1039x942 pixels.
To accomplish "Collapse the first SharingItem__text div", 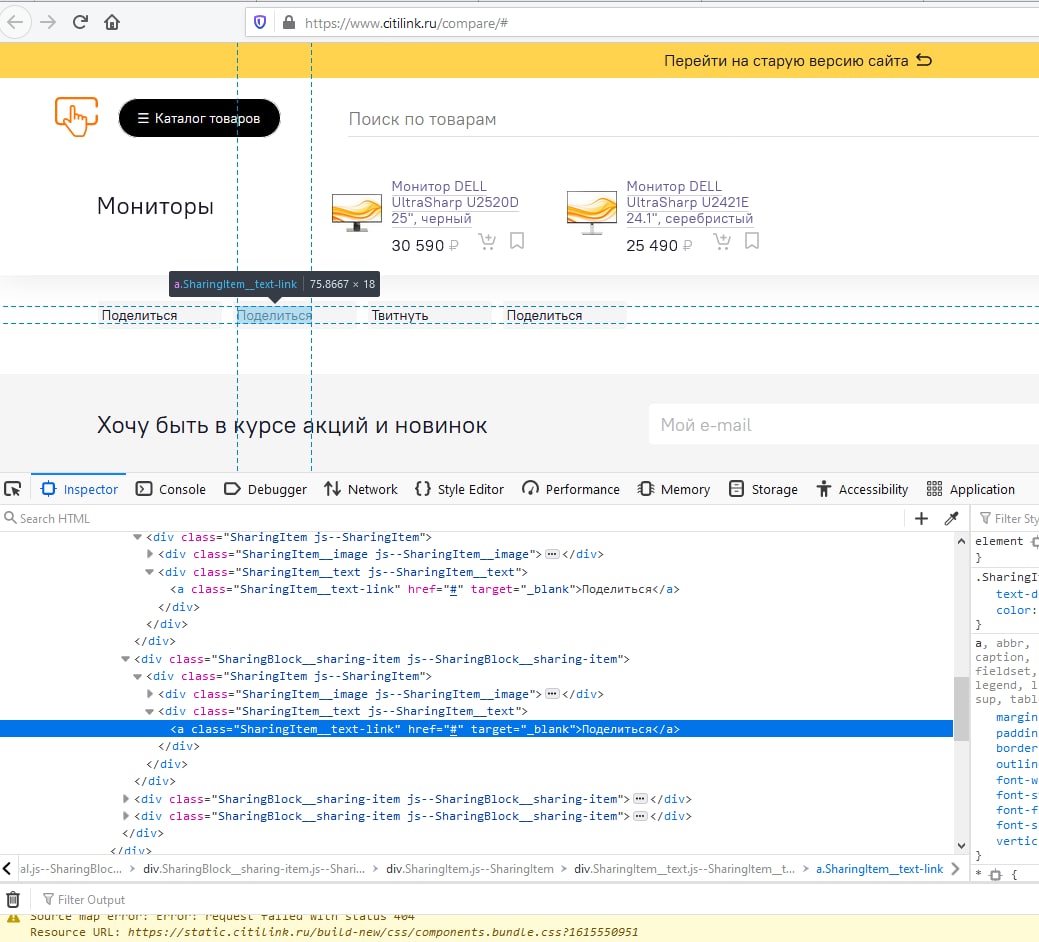I will (150, 572).
